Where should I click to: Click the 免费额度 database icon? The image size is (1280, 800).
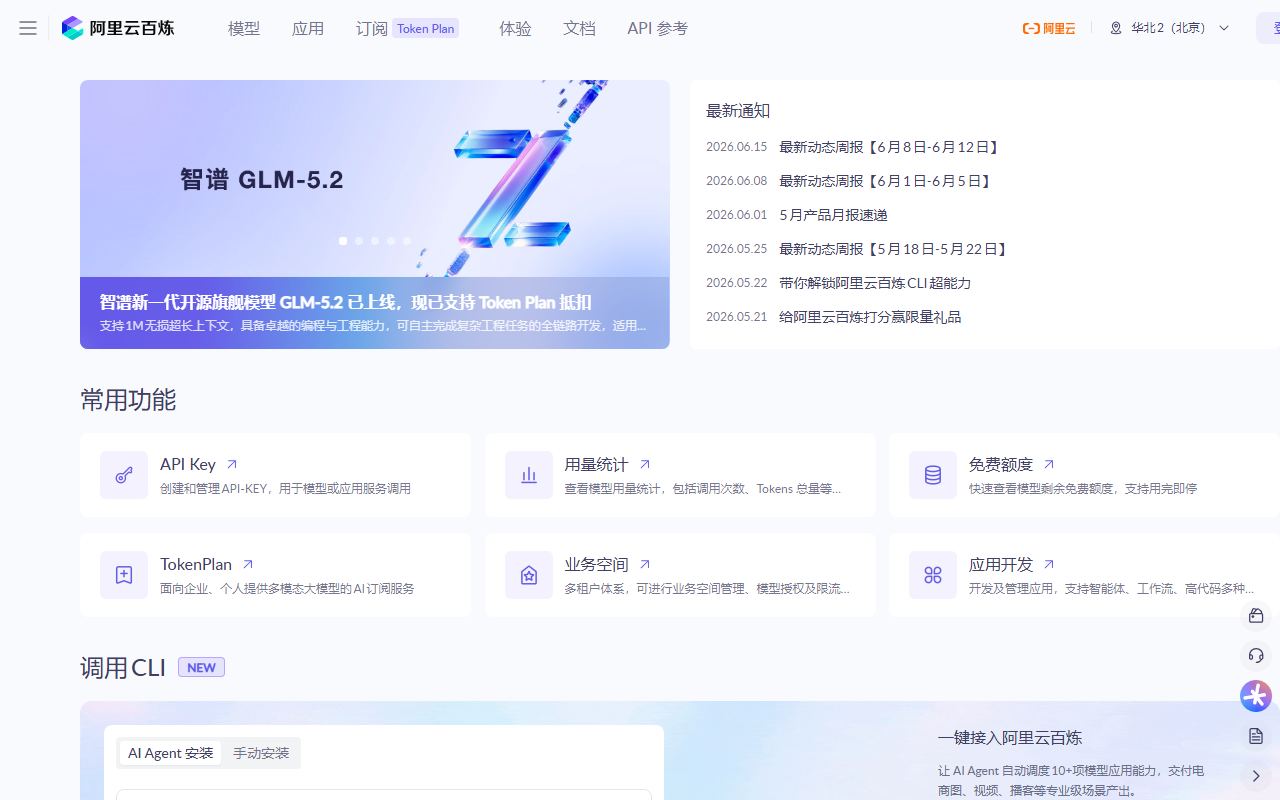tap(933, 475)
